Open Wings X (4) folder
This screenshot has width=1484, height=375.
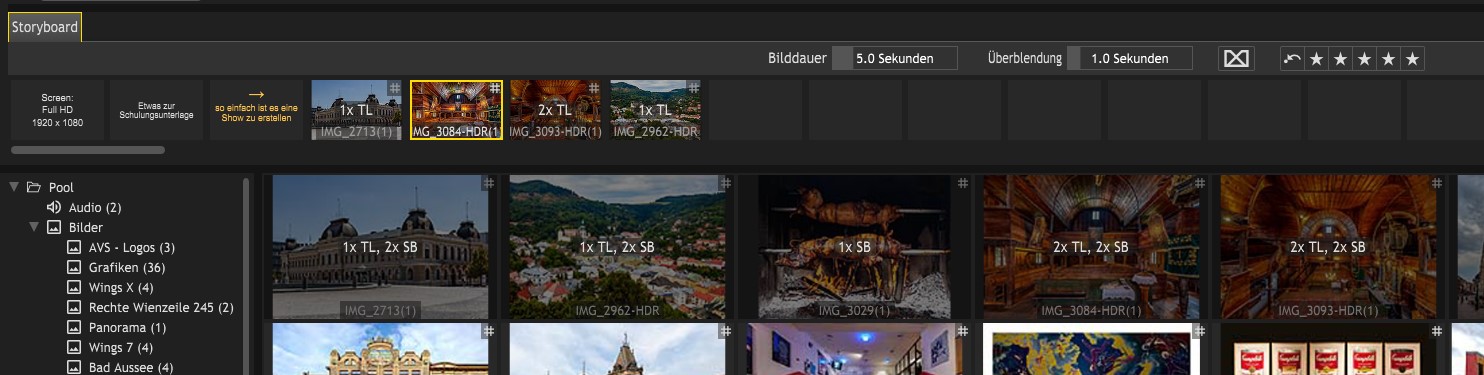click(121, 287)
